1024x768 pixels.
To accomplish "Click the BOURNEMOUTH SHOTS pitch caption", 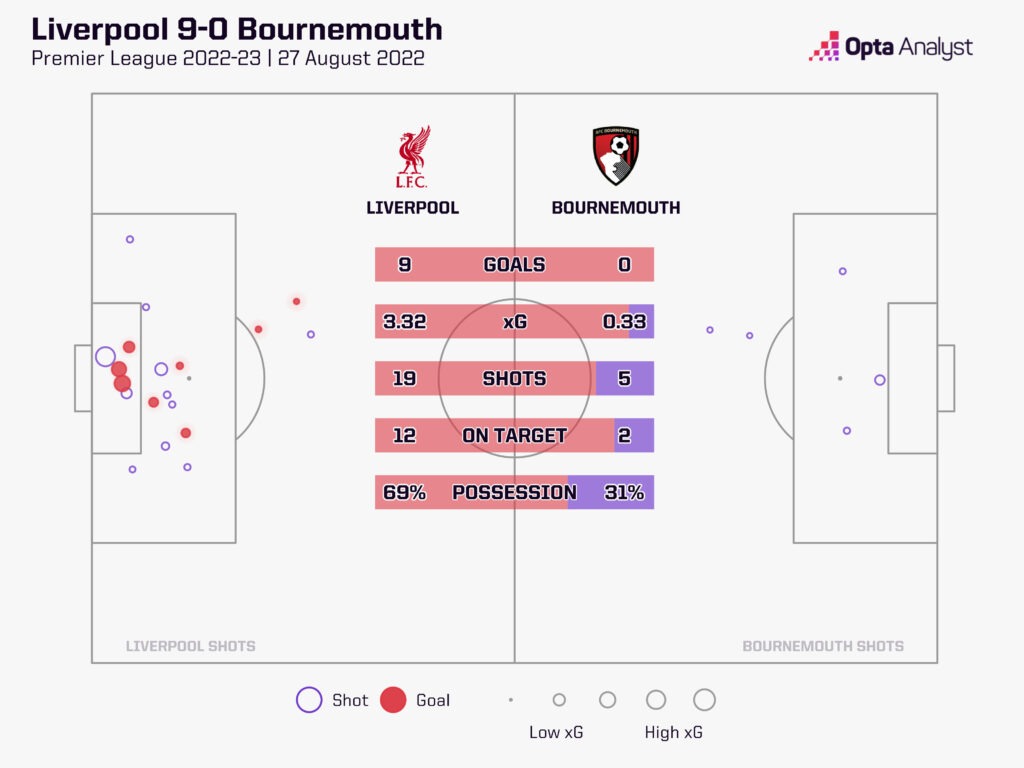I will coord(822,646).
